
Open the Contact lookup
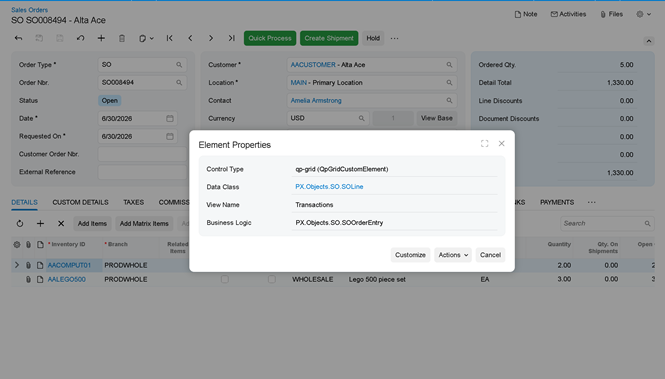pyautogui.click(x=449, y=100)
